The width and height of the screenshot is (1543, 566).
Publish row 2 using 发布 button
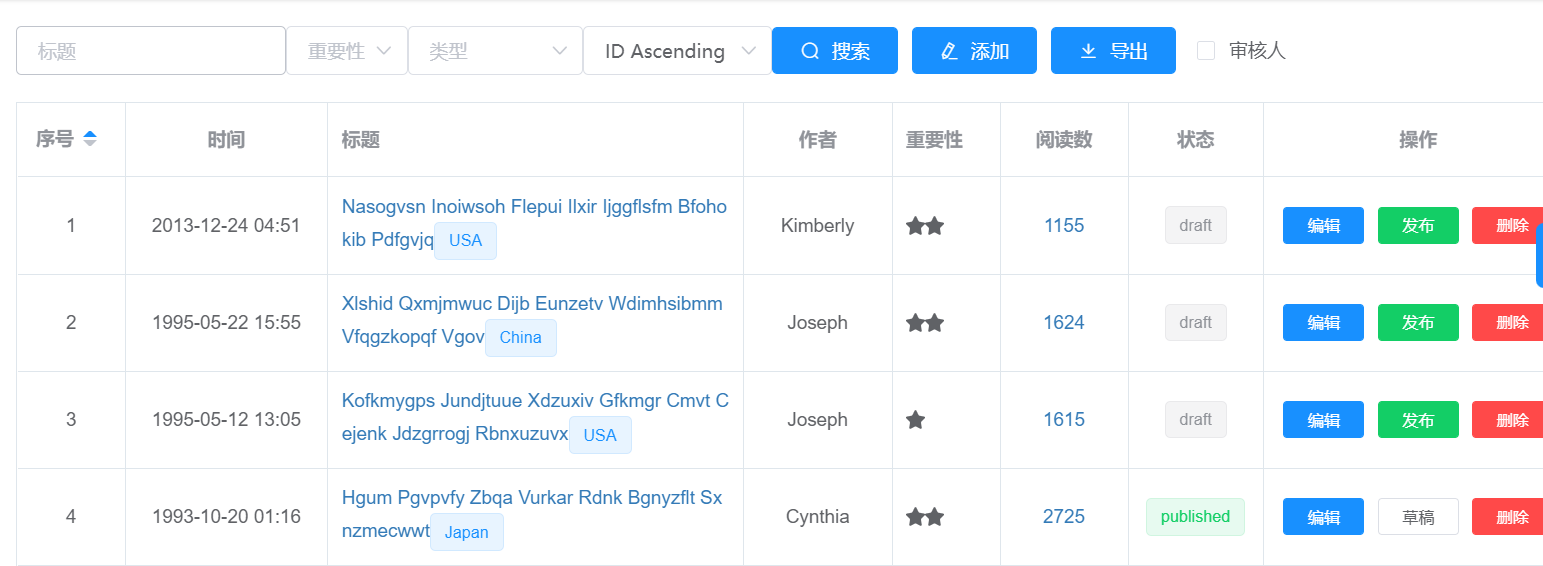pos(1418,322)
